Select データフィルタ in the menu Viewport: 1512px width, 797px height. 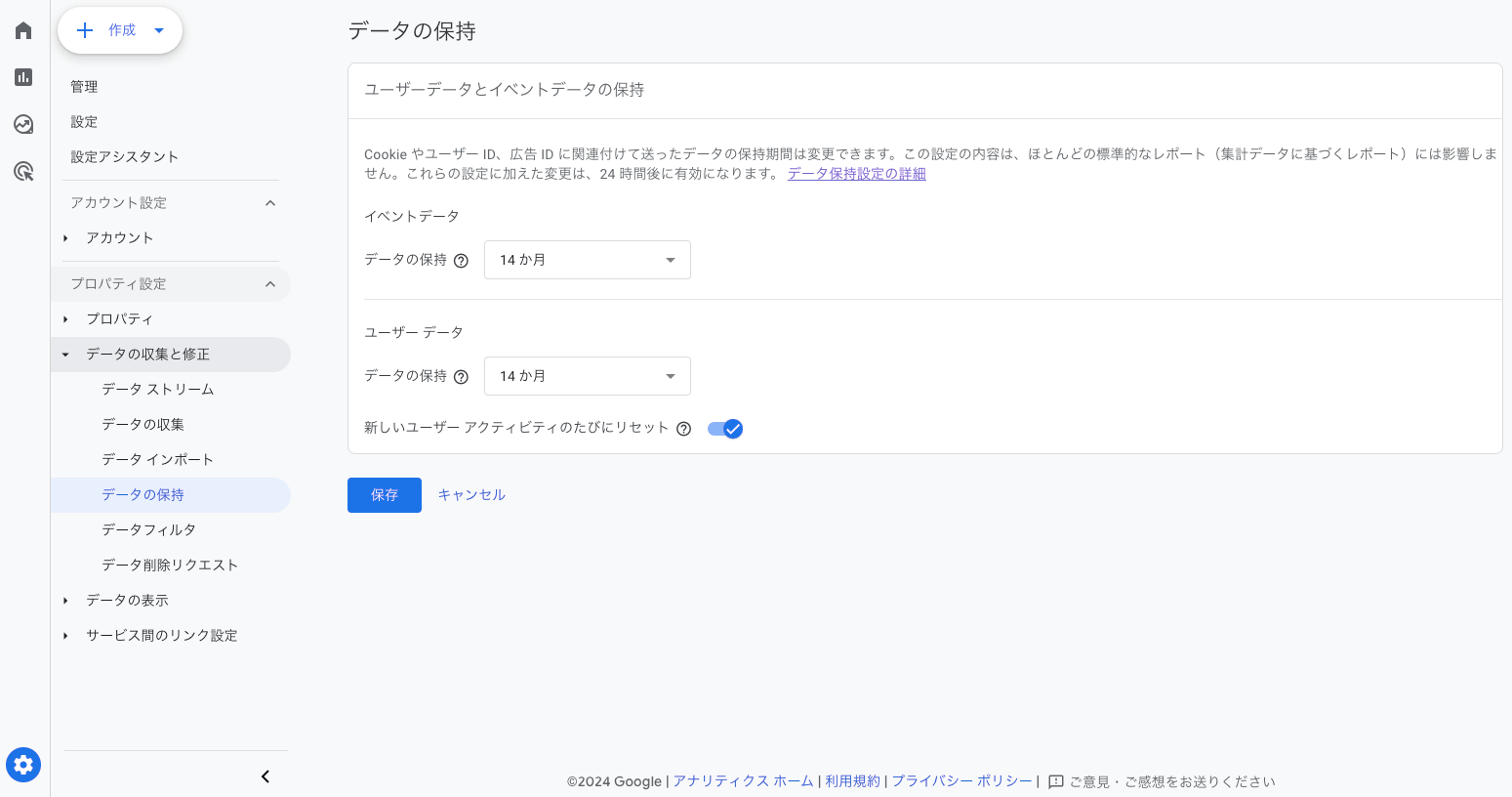coord(149,529)
